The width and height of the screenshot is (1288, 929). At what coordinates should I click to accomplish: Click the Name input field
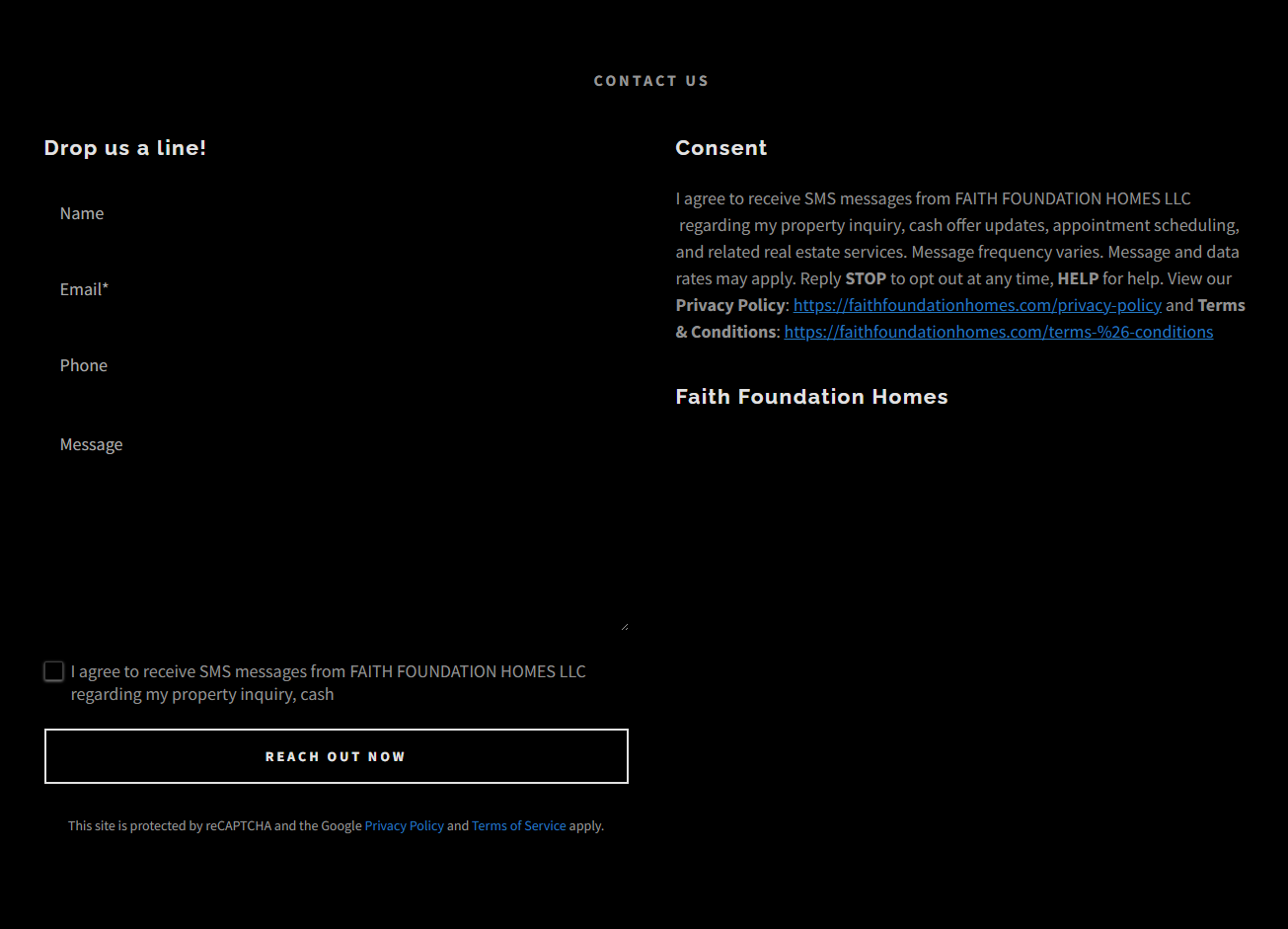[x=336, y=213]
